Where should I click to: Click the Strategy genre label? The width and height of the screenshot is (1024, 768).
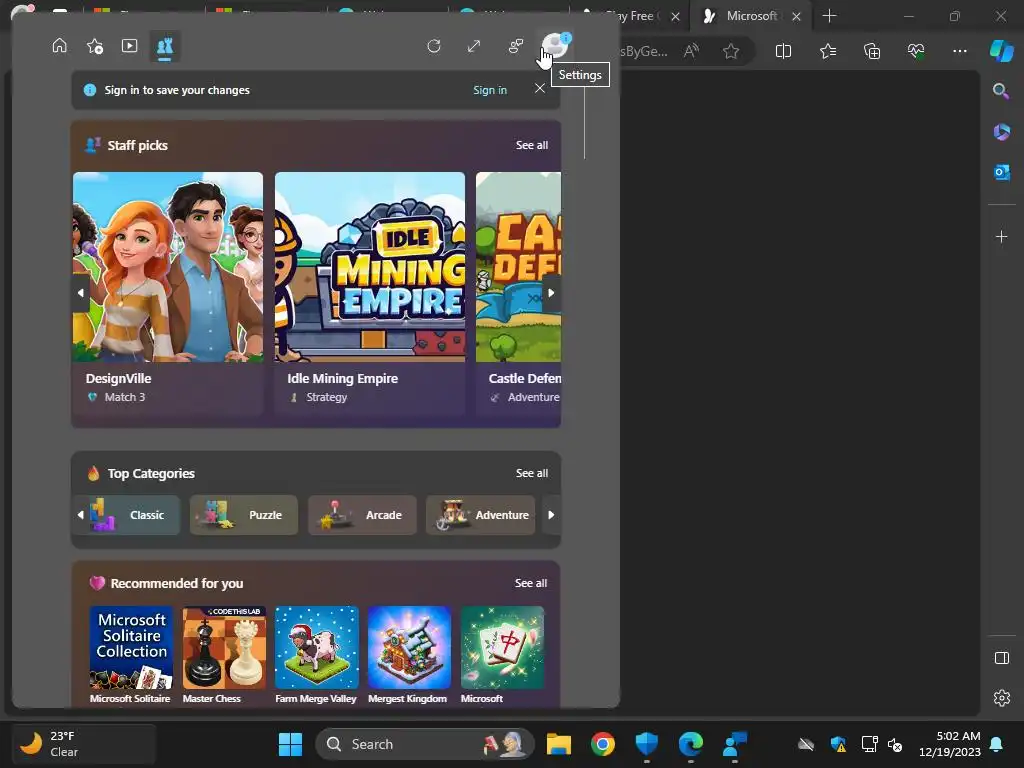[x=327, y=396]
